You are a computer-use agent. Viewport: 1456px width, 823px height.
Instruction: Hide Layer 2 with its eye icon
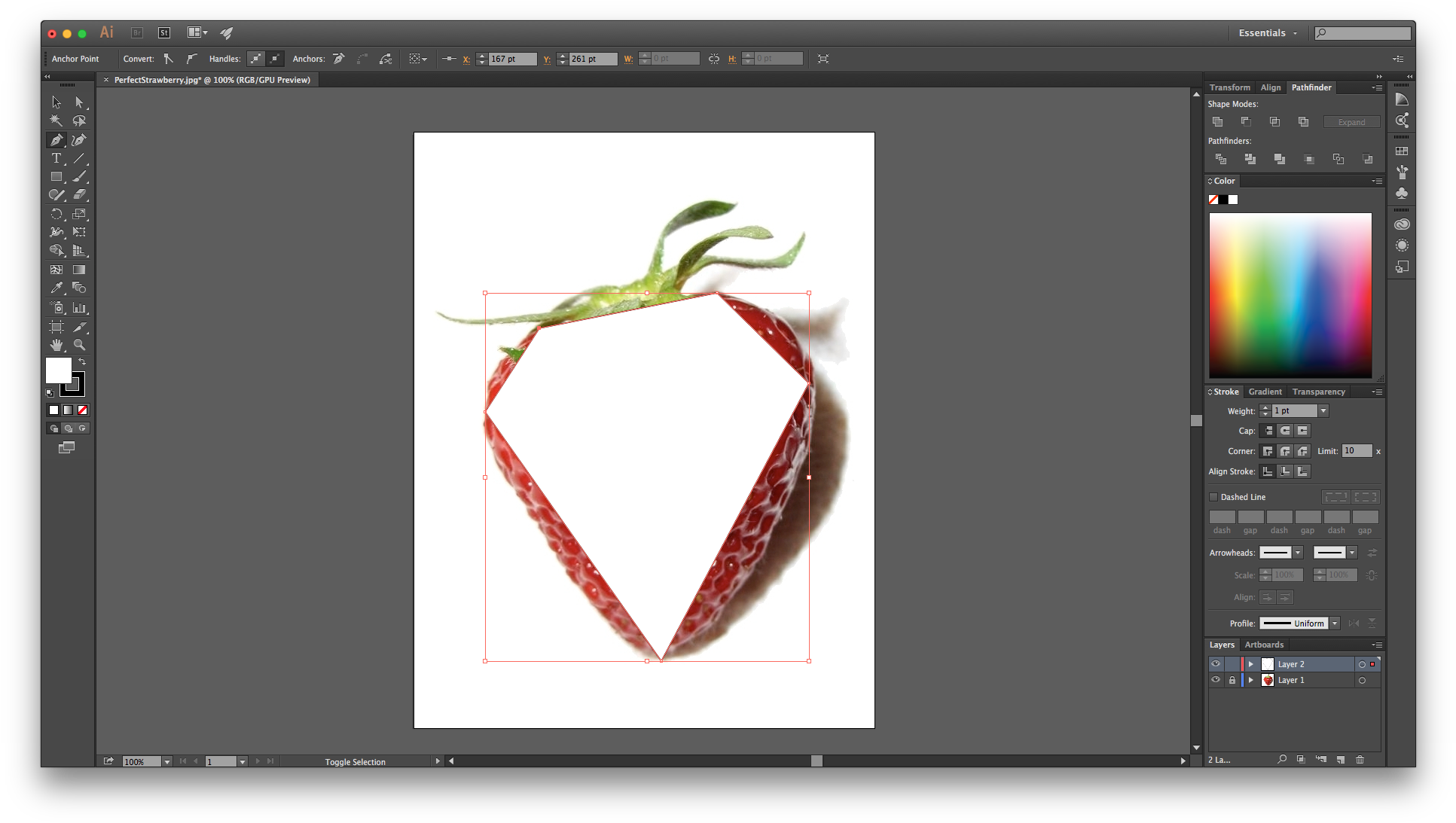[1215, 663]
